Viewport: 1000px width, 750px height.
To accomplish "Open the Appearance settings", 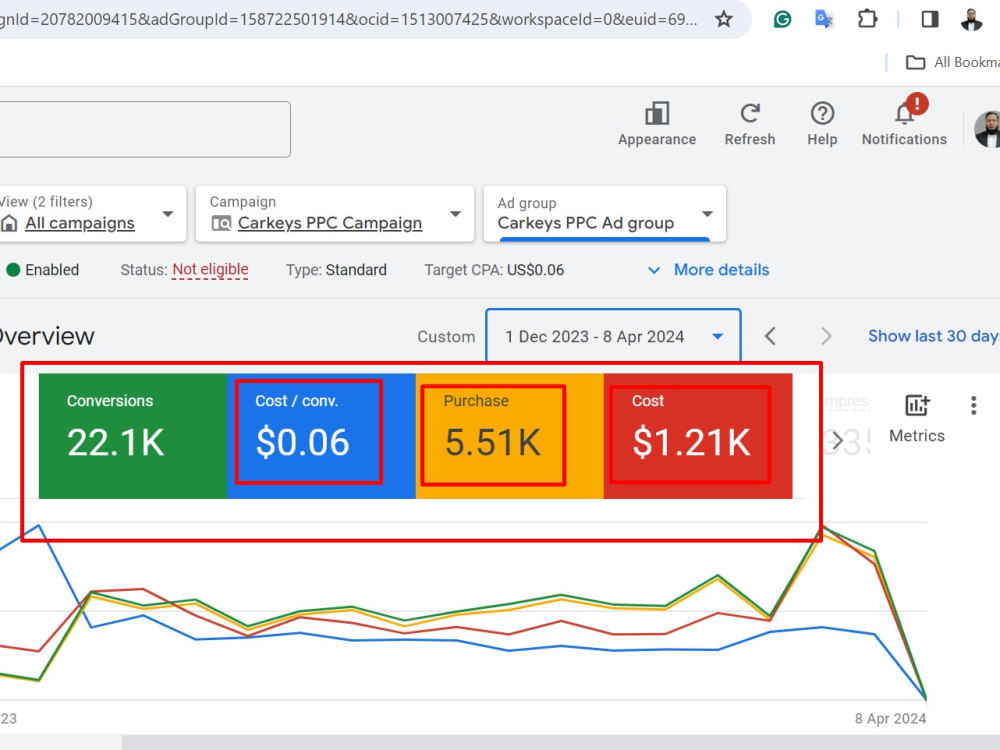I will pos(657,124).
